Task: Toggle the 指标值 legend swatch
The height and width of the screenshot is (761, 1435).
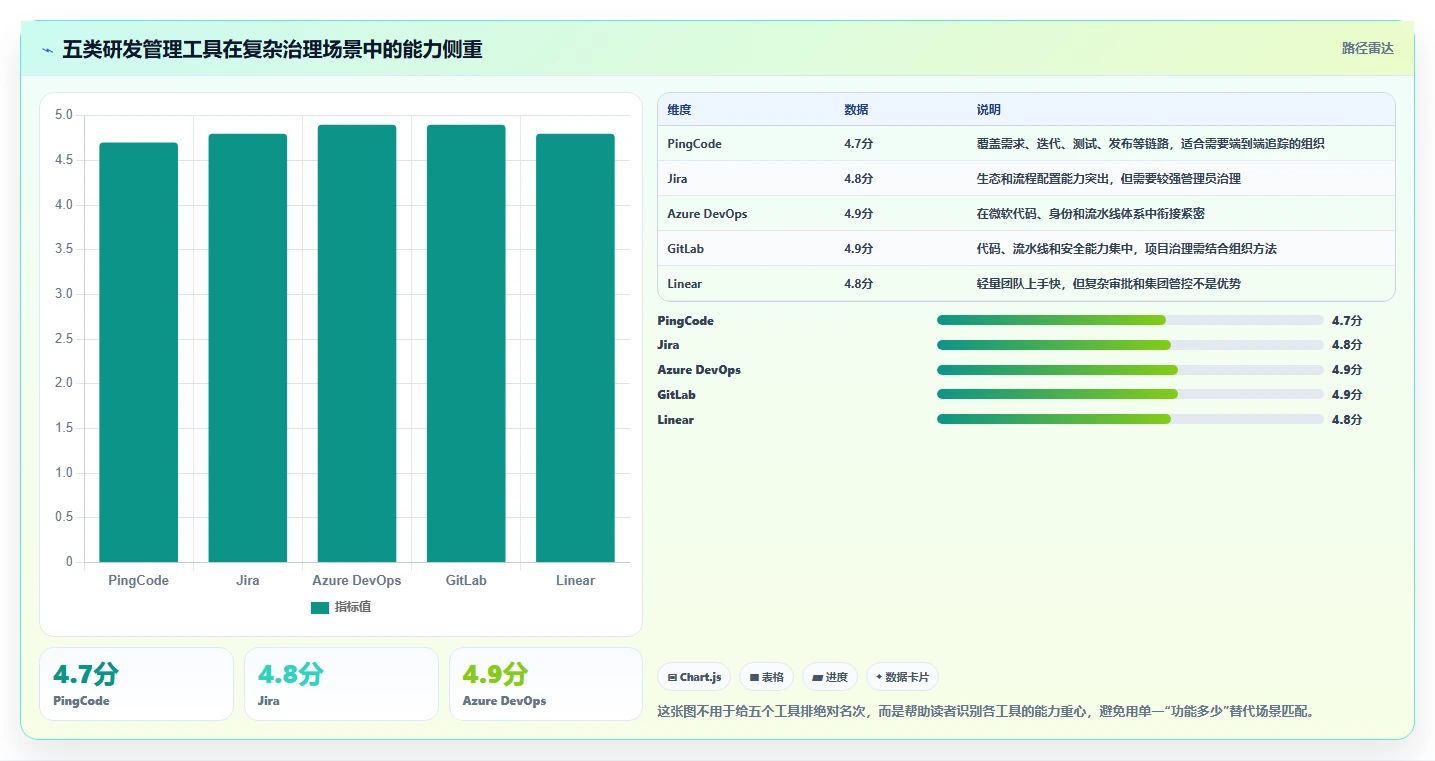Action: click(x=320, y=608)
